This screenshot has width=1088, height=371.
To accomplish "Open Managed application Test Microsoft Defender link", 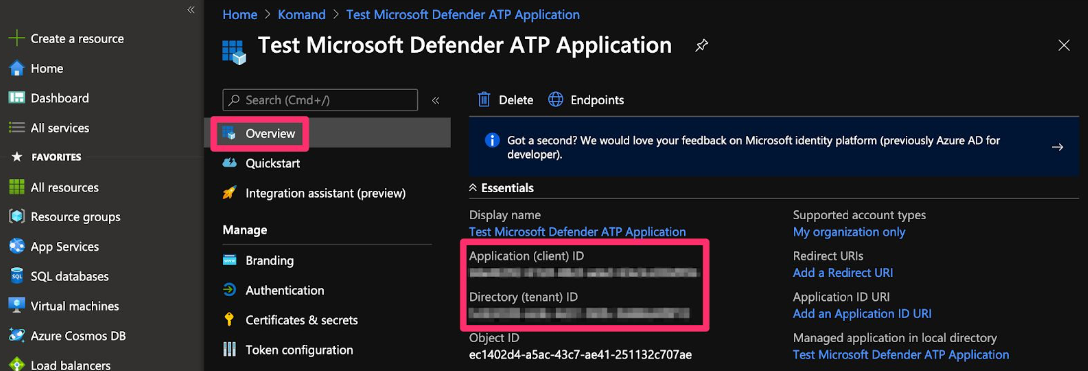I will tap(901, 354).
